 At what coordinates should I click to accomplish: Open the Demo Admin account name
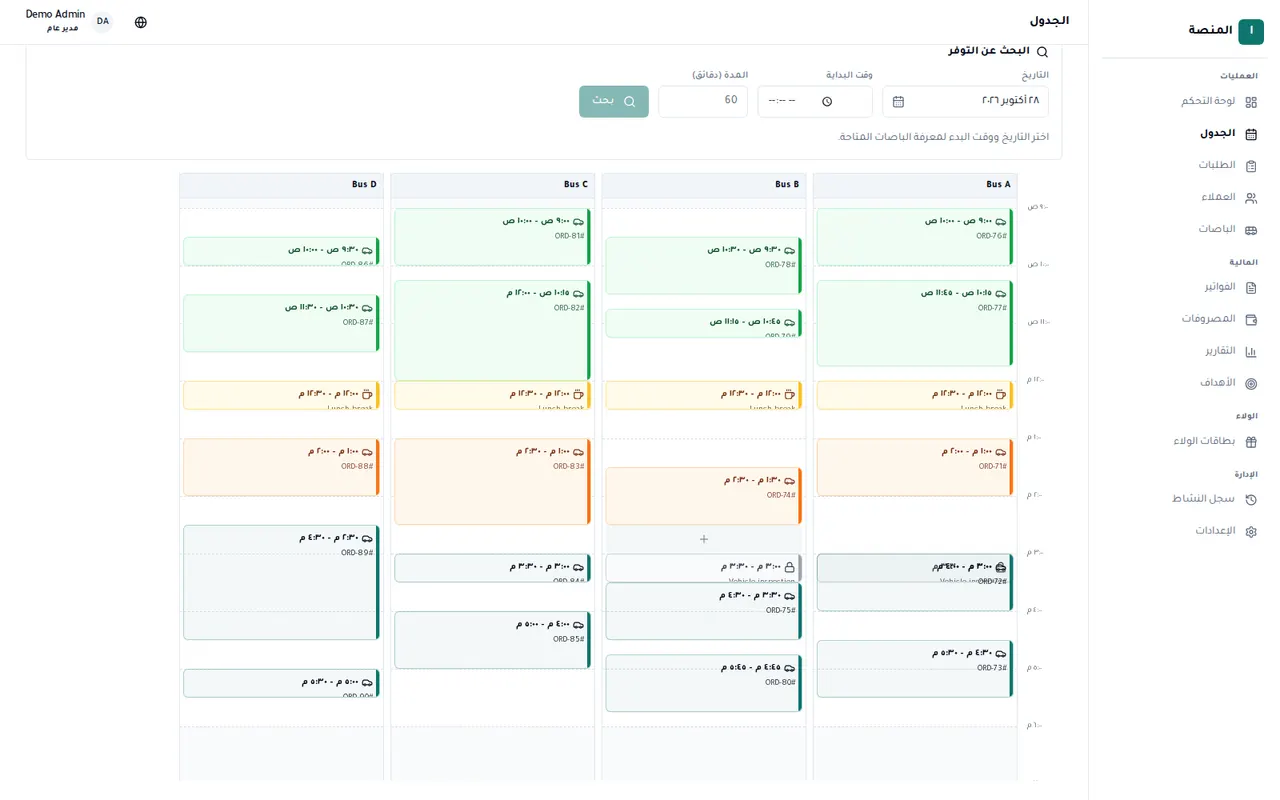click(x=55, y=15)
